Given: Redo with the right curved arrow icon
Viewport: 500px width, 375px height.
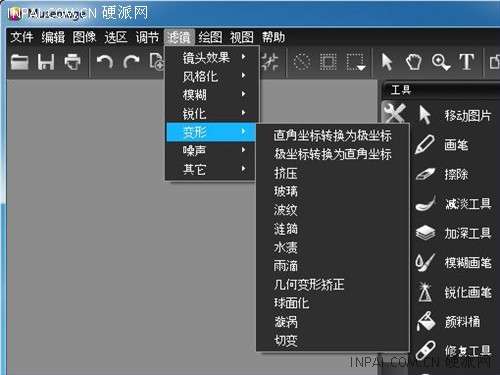Looking at the screenshot, I should point(131,62).
